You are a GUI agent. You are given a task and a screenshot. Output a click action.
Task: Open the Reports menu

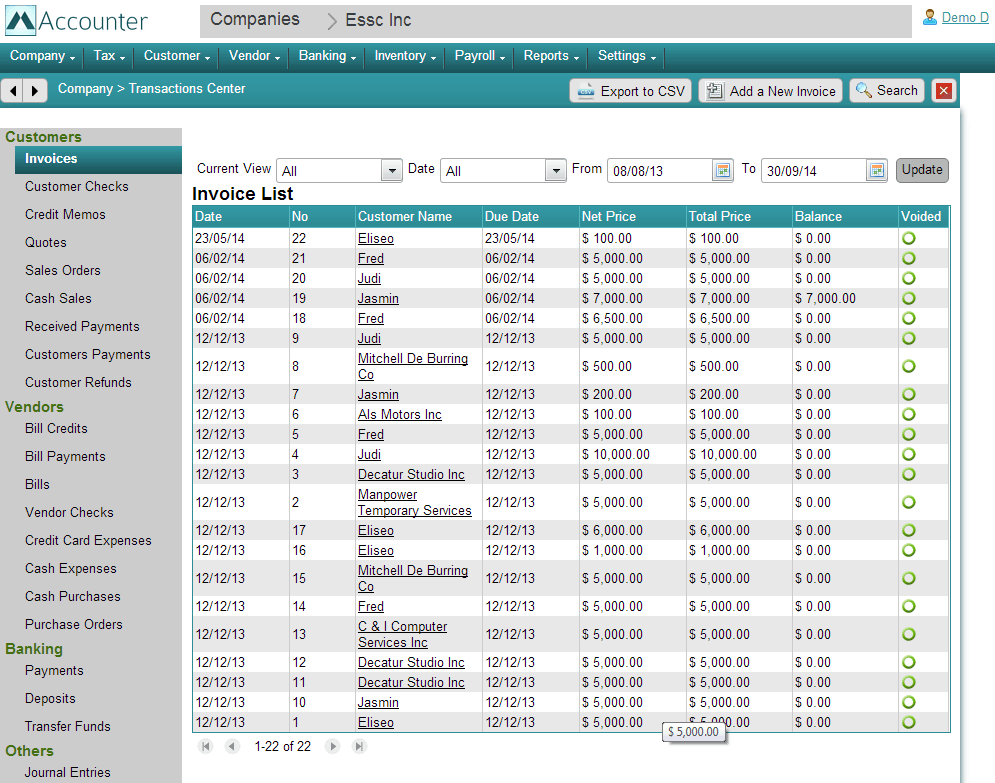[551, 56]
